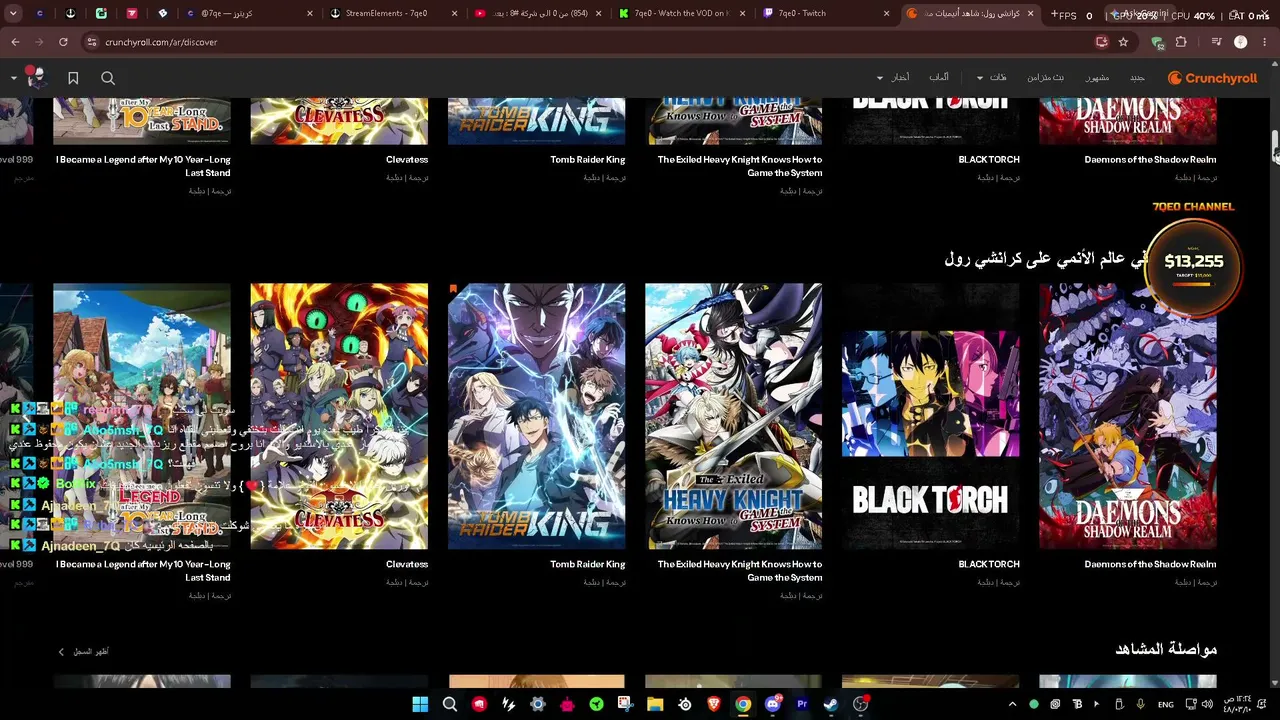This screenshot has height=720, width=1280.
Task: Open Google Chrome from the taskbar
Action: (743, 704)
